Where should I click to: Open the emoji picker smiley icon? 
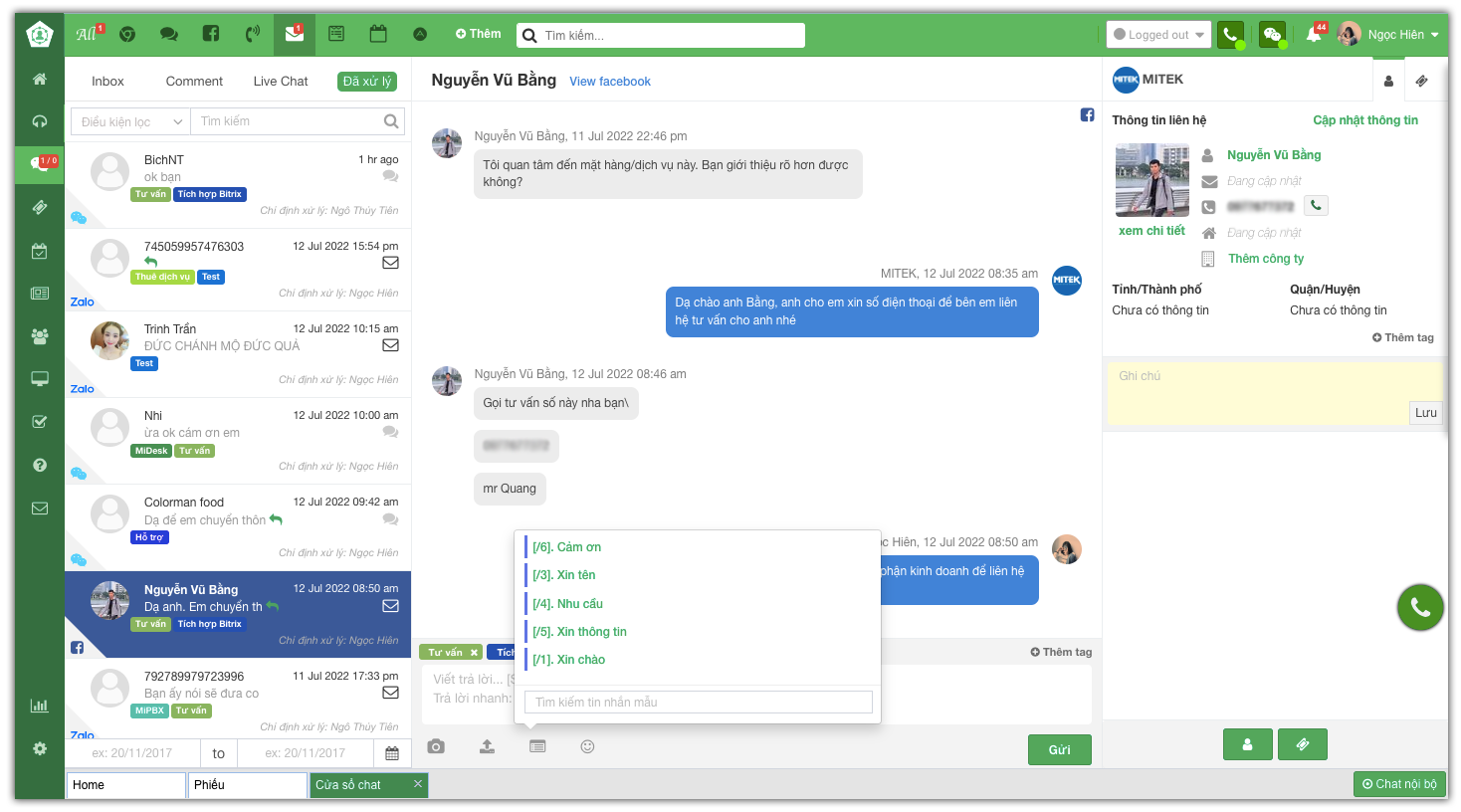pos(587,746)
